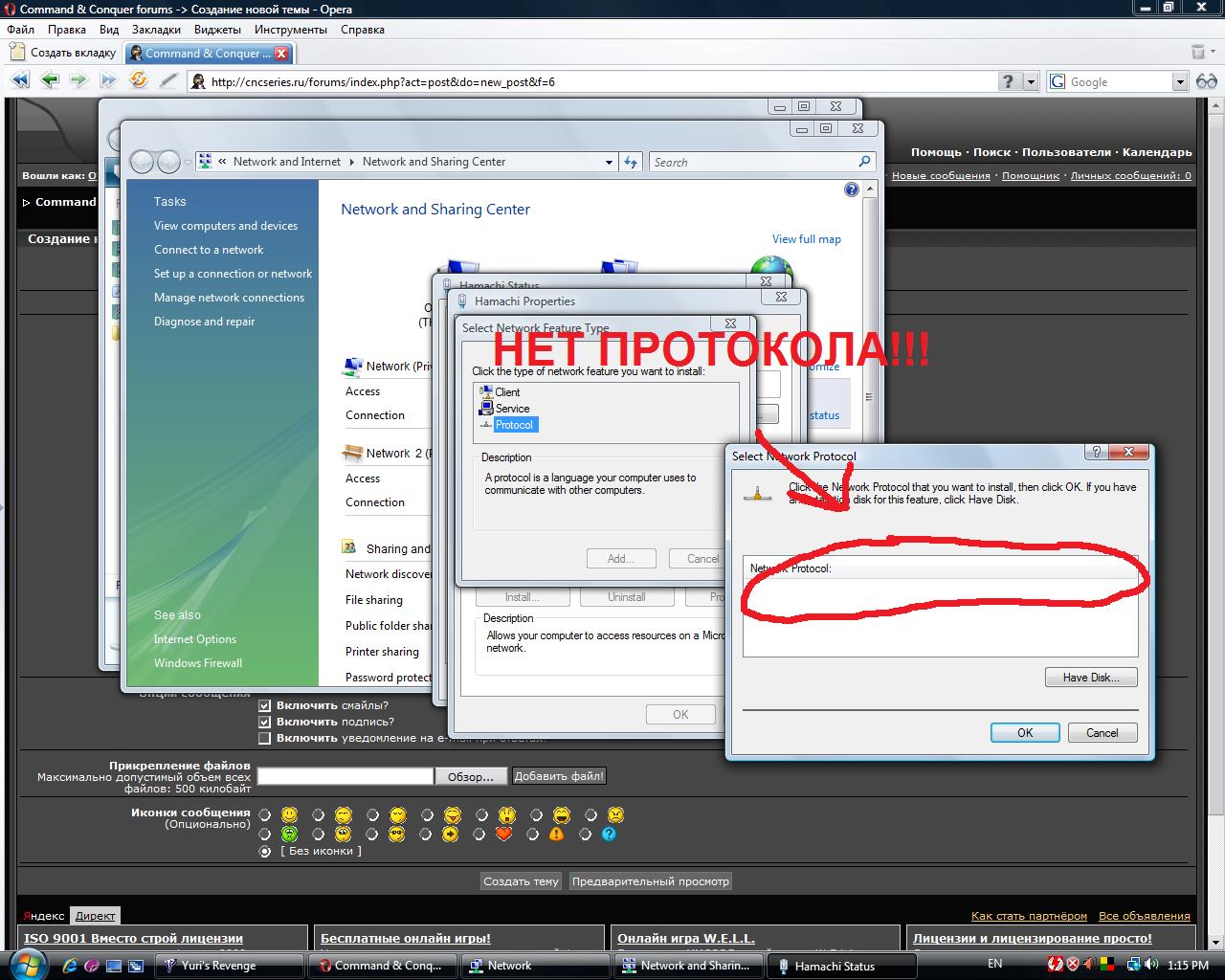Click the Google search field in Opera
Viewport: 1225px width, 980px height.
[x=1118, y=81]
